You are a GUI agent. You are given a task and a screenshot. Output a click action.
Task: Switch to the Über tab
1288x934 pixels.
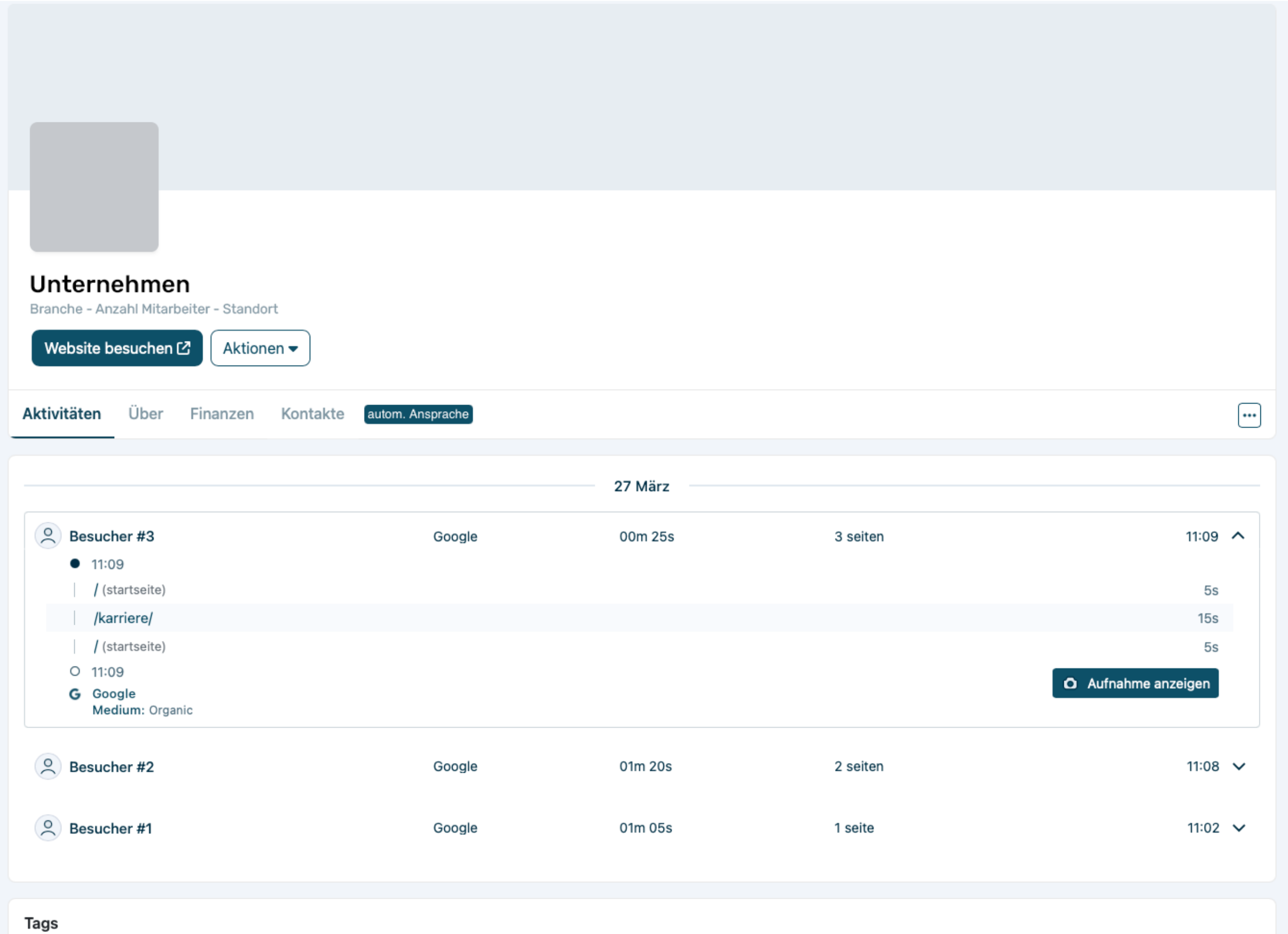coord(145,414)
